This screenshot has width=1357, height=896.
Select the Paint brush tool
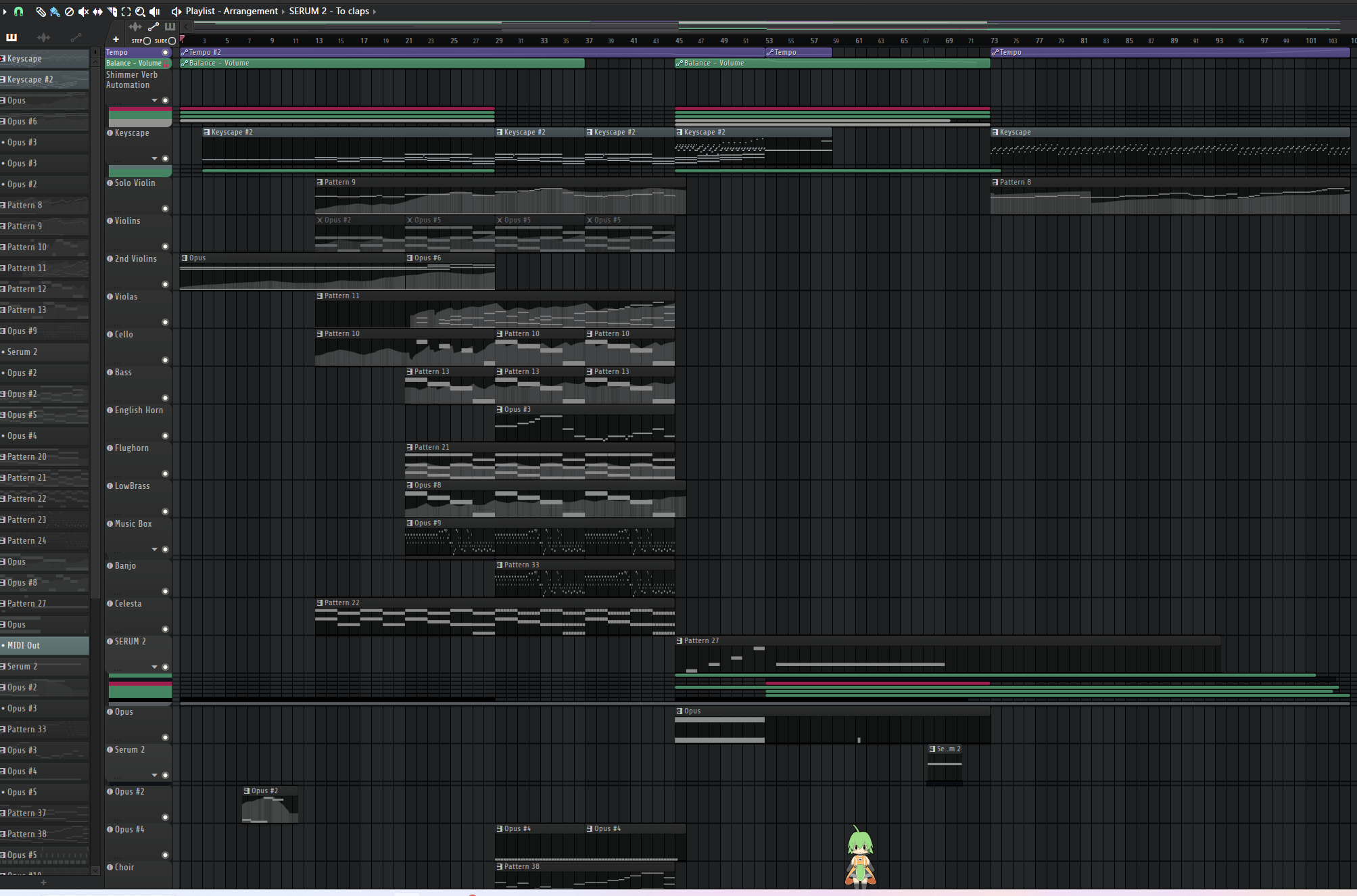pyautogui.click(x=55, y=11)
